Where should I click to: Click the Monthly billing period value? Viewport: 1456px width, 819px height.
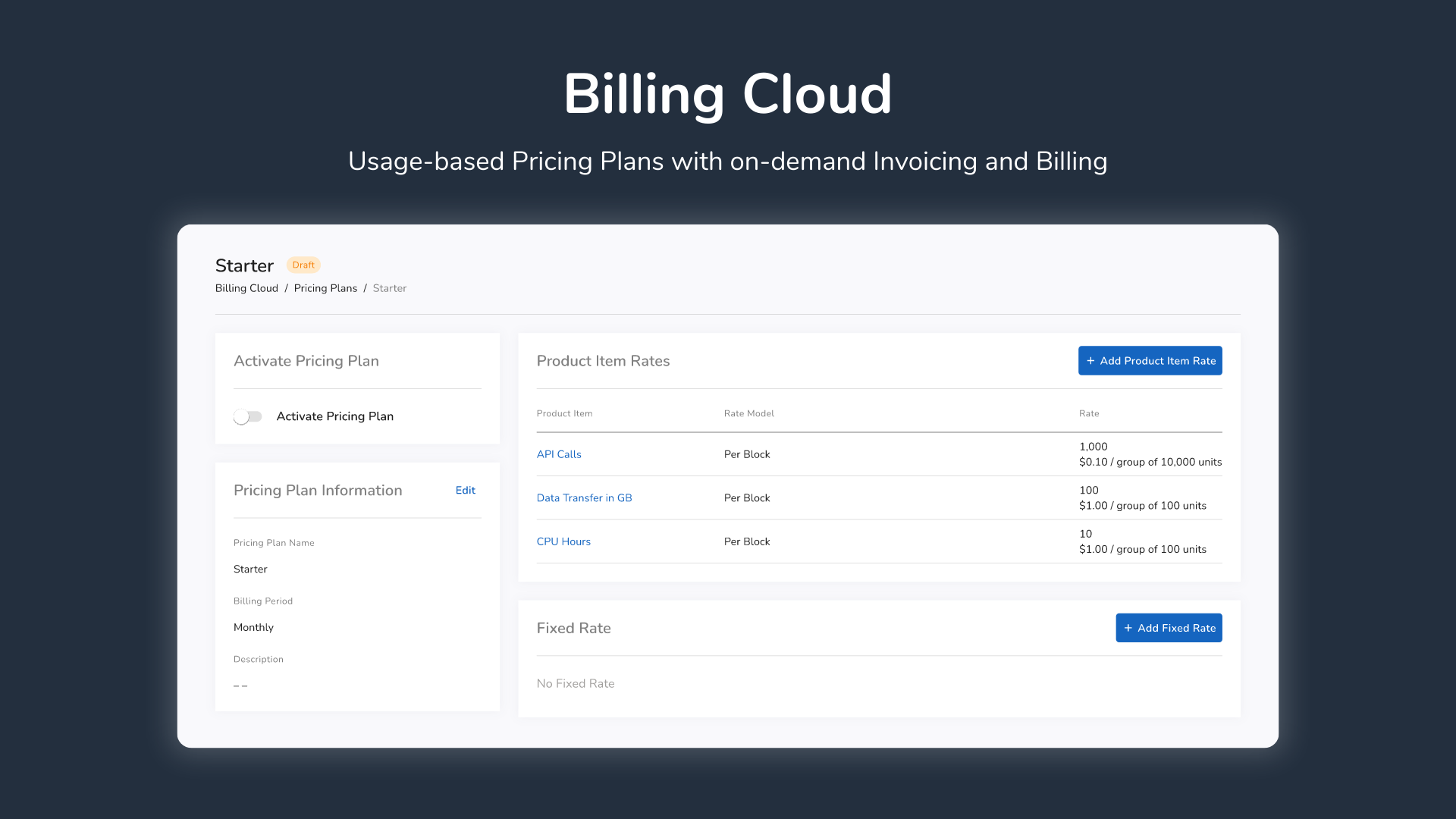pyautogui.click(x=253, y=627)
